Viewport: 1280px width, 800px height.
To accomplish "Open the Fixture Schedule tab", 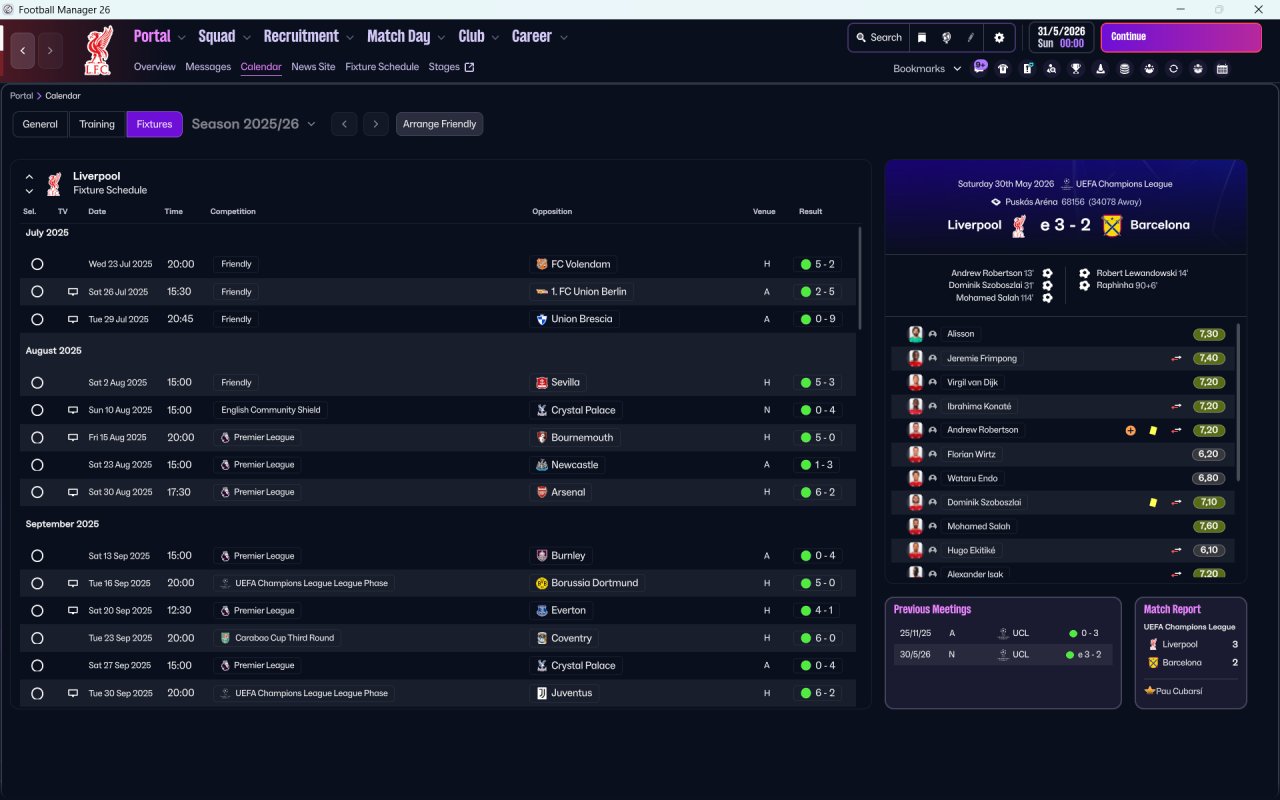I will pyautogui.click(x=382, y=67).
